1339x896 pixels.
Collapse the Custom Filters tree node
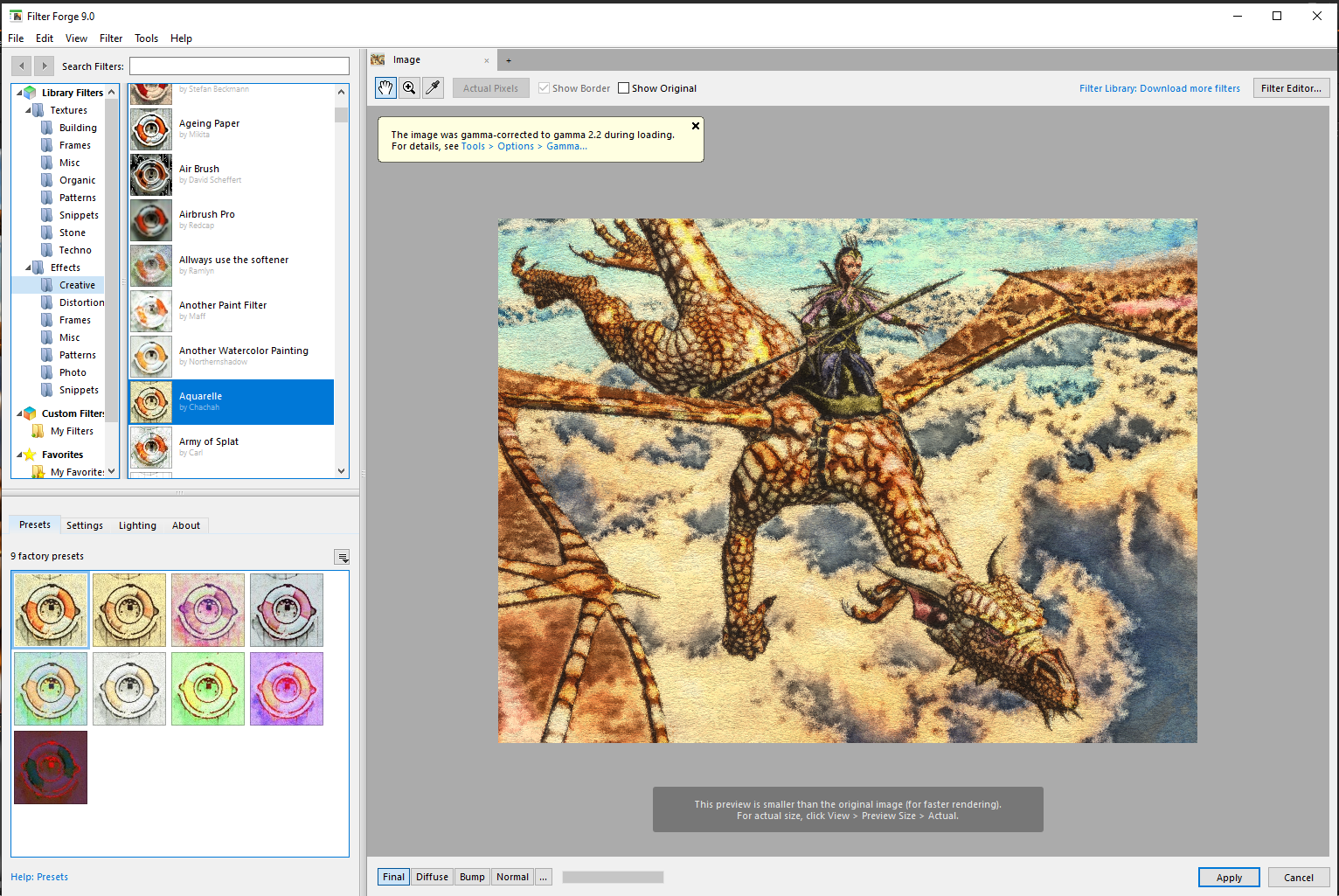[x=19, y=413]
